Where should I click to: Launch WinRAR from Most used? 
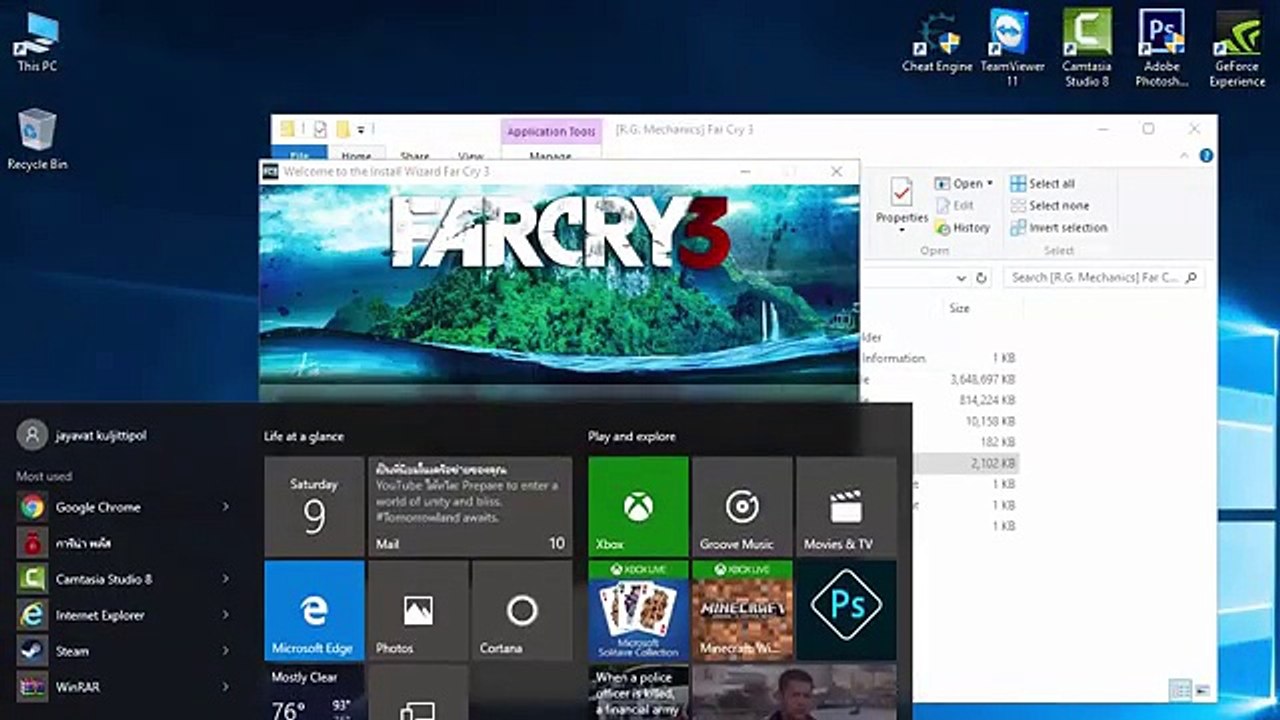click(x=124, y=687)
